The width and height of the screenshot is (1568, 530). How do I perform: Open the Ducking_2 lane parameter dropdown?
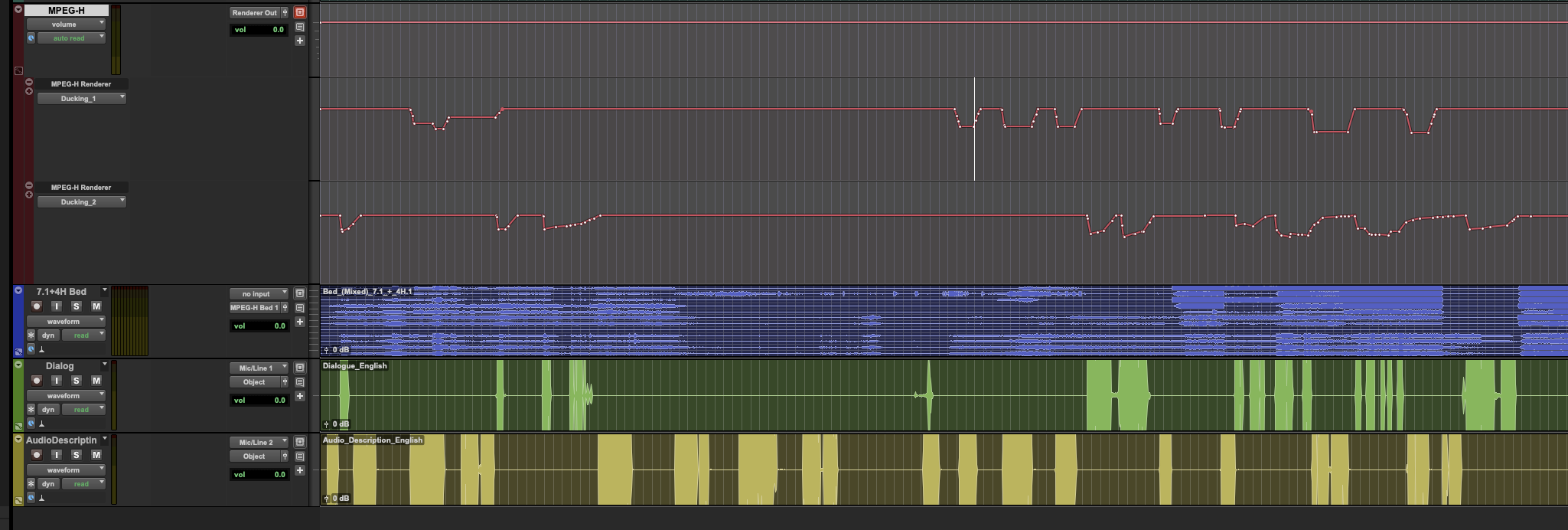[x=82, y=201]
